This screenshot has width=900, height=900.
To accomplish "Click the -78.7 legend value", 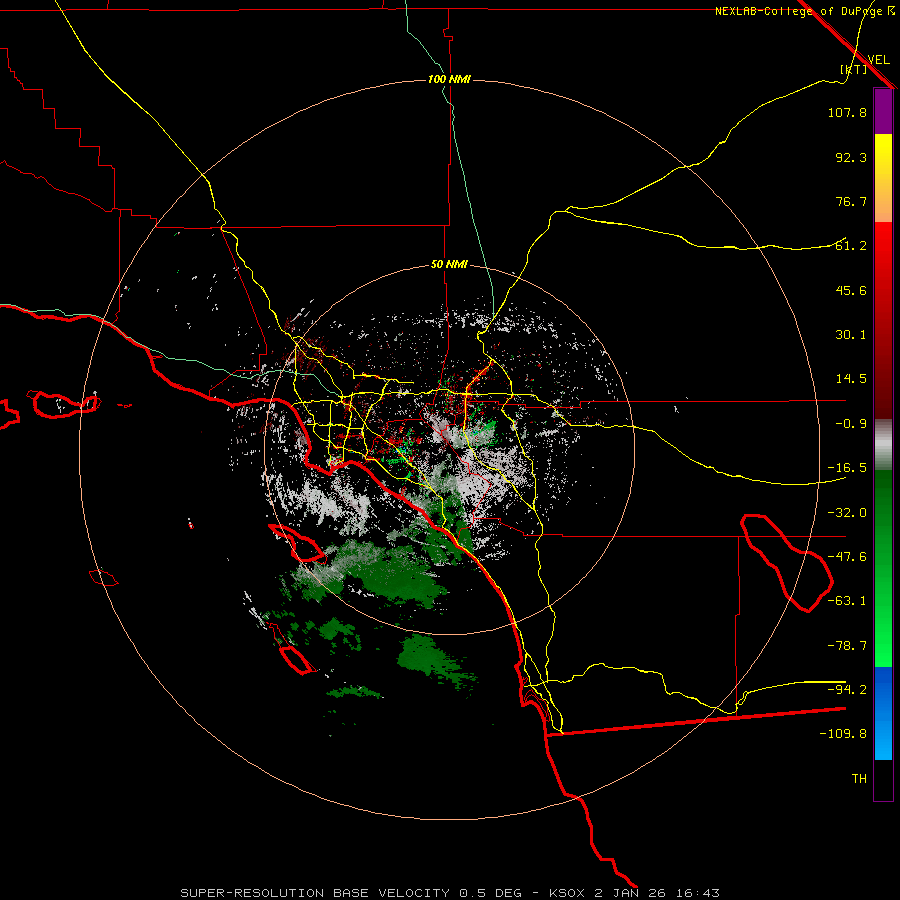I will 847,646.
